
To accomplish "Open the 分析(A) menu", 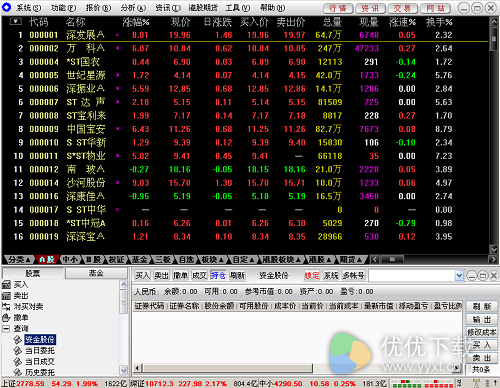I will pos(133,8).
